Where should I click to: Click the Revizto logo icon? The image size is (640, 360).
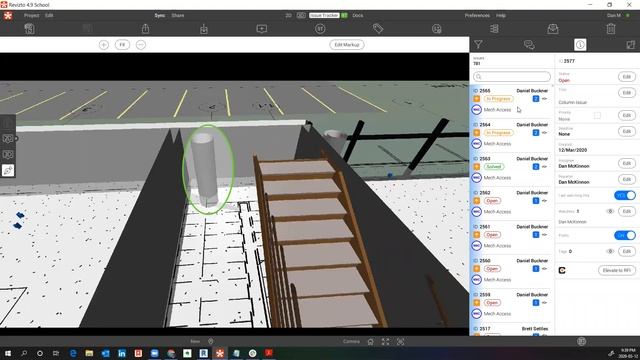coord(8,16)
